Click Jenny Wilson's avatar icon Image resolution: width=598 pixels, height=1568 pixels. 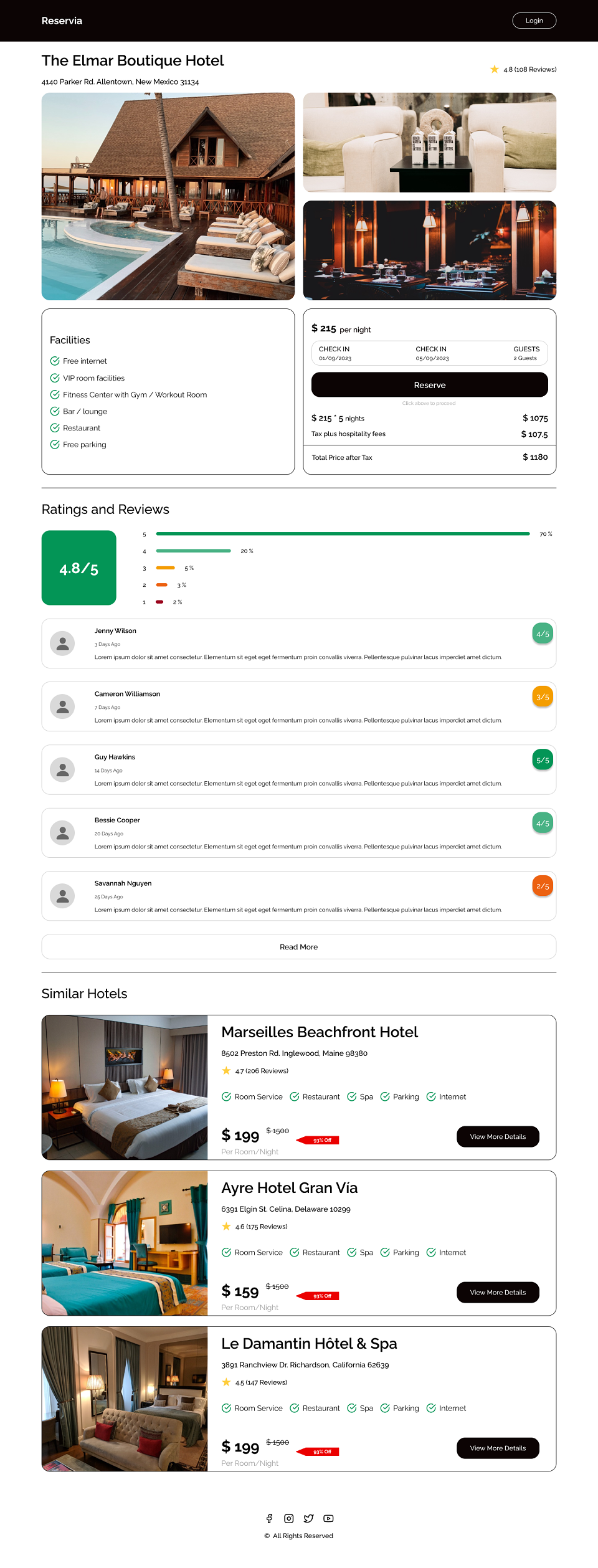coord(62,644)
